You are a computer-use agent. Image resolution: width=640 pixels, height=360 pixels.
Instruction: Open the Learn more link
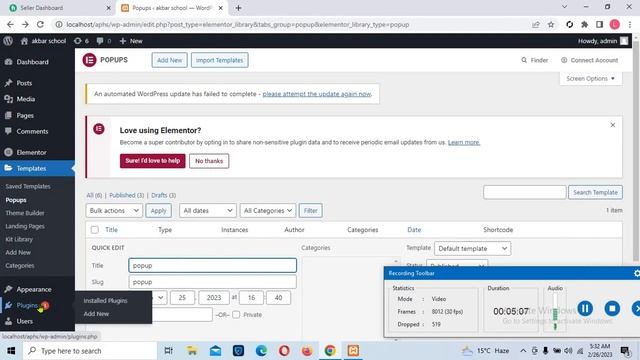click(x=464, y=142)
